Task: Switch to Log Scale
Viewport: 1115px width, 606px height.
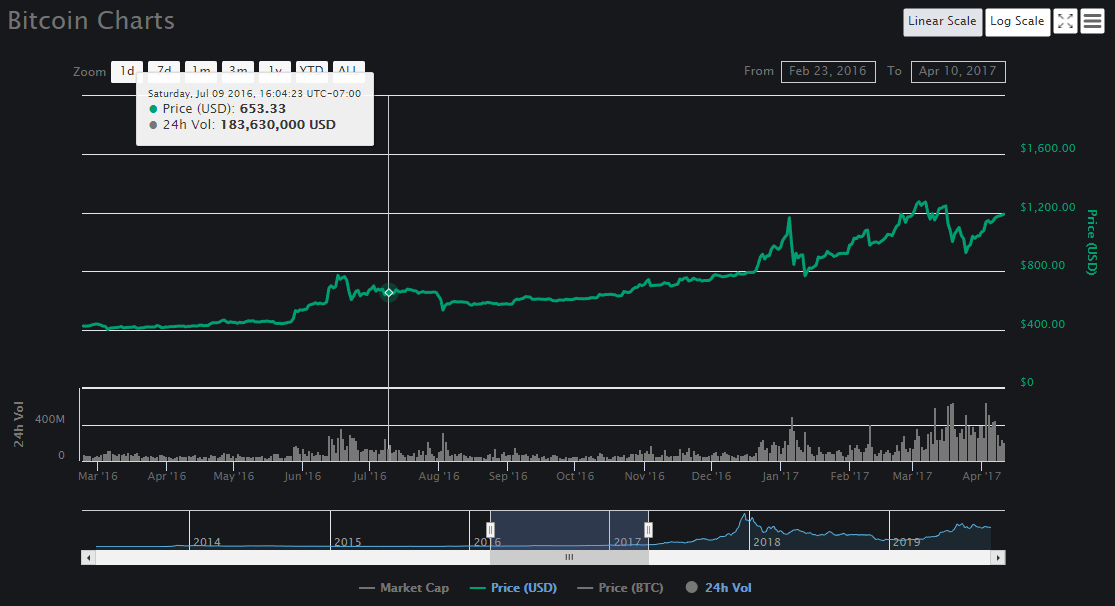Action: (1018, 22)
